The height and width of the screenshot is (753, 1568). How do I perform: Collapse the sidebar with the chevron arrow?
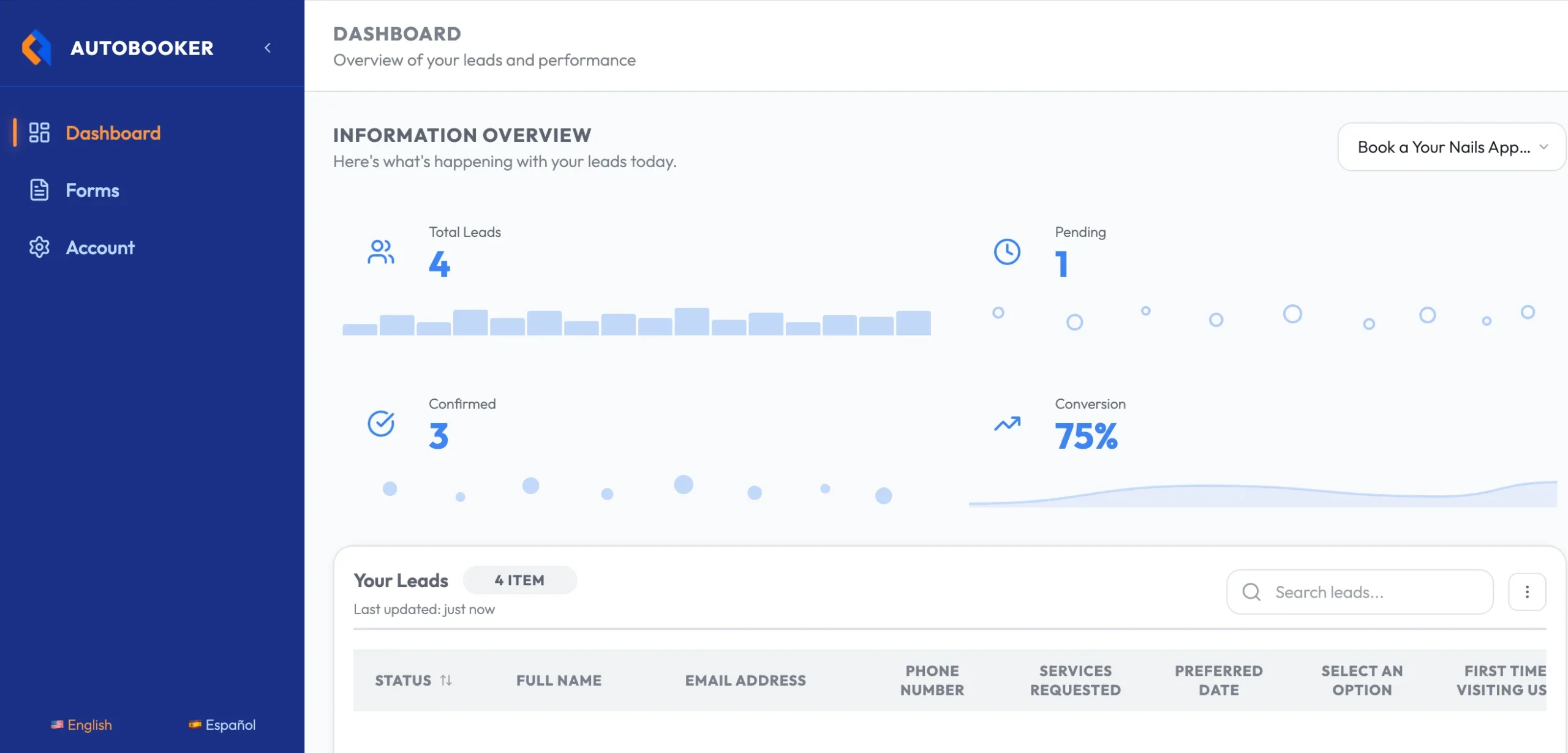[x=268, y=48]
